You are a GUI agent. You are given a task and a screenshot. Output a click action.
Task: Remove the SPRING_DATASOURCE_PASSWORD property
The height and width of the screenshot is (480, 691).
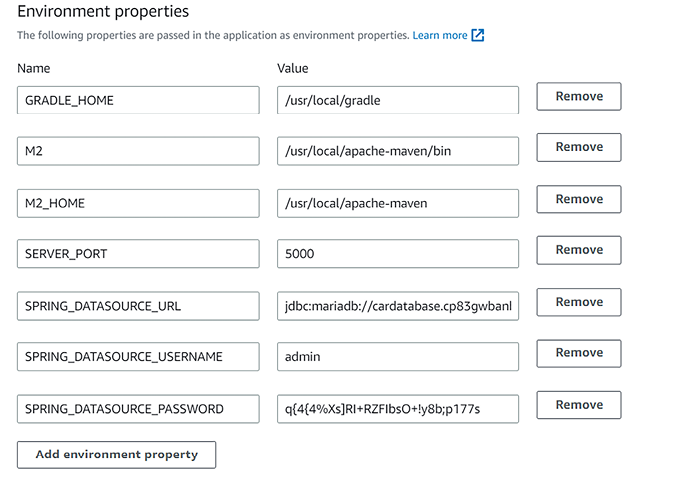(579, 405)
